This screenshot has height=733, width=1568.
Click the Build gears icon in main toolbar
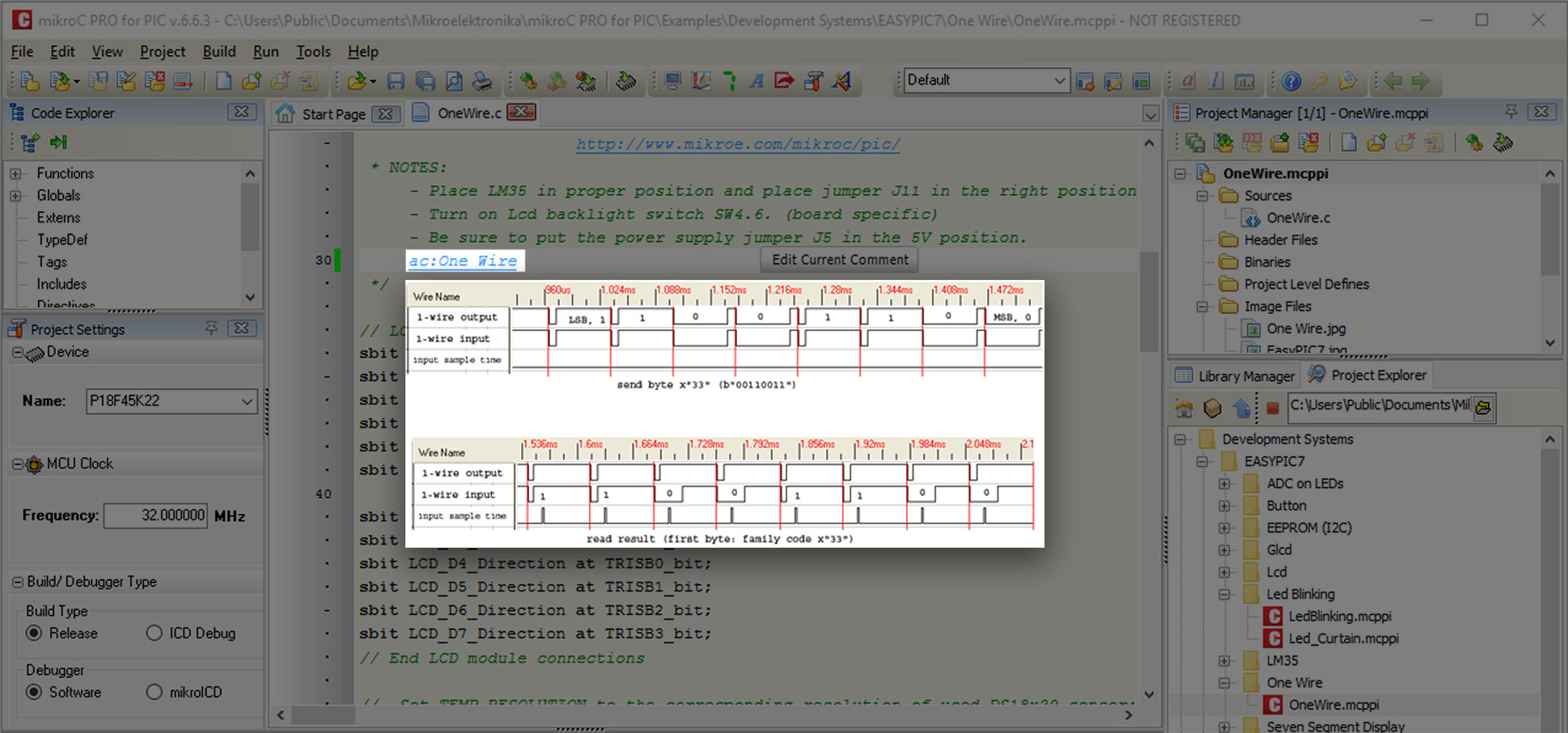(528, 81)
